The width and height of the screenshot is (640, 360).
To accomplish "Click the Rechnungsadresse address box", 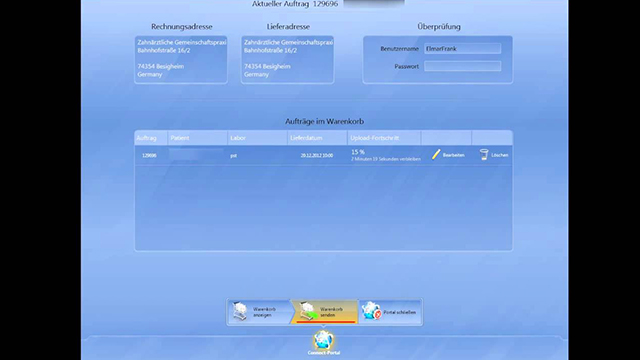I will coord(181,60).
